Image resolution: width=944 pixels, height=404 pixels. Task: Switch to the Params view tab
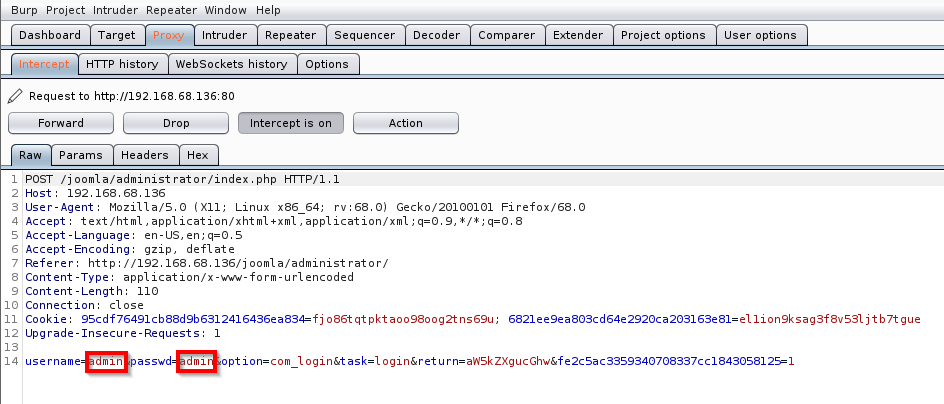tap(81, 155)
